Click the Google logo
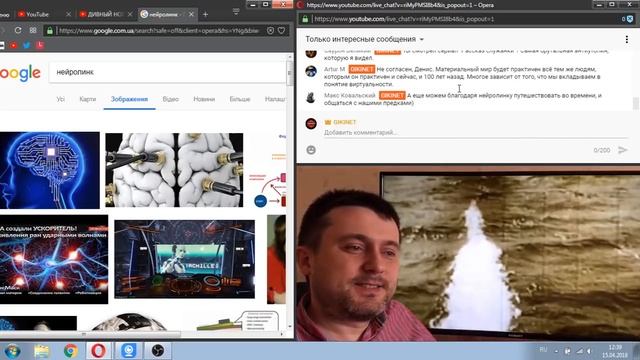Viewport: 640px width, 360px height. [20, 73]
